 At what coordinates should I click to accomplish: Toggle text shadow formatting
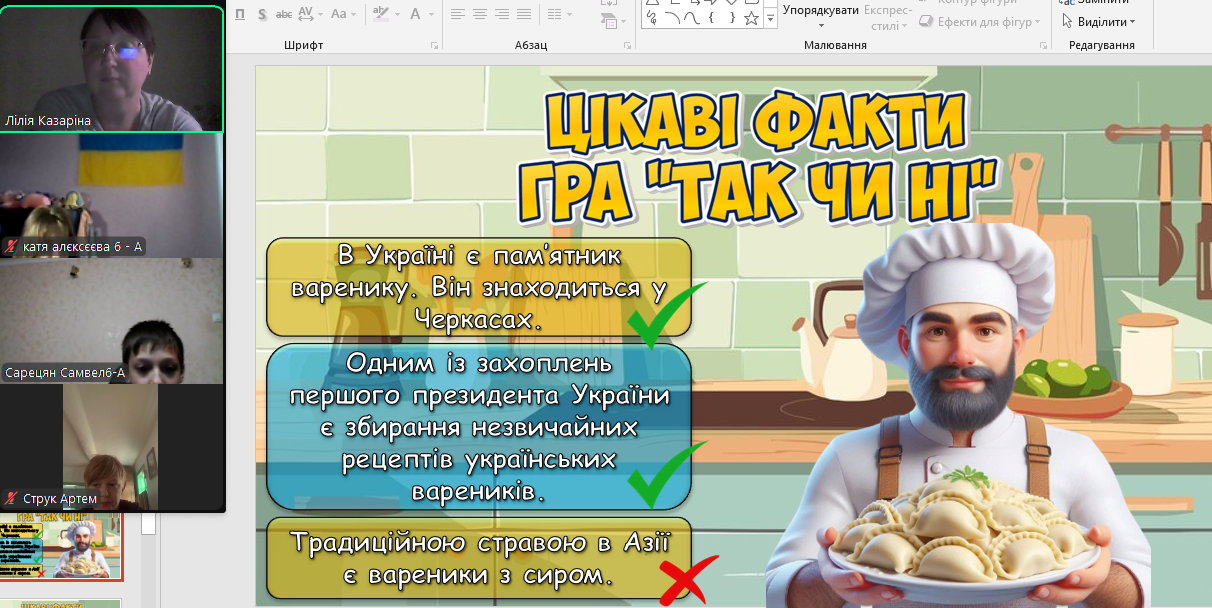pos(262,14)
